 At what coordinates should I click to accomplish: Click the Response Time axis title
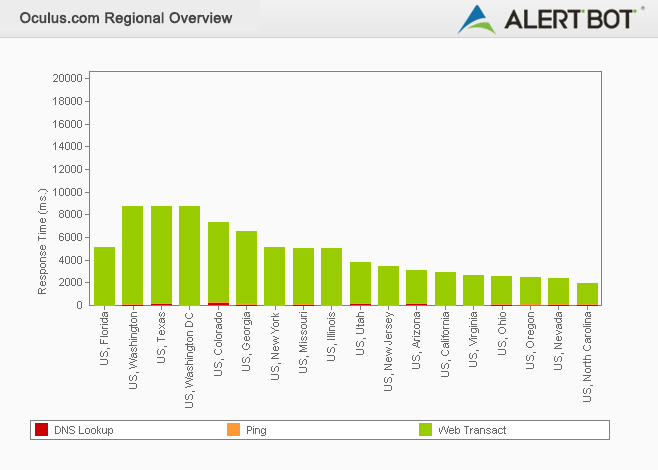click(43, 241)
